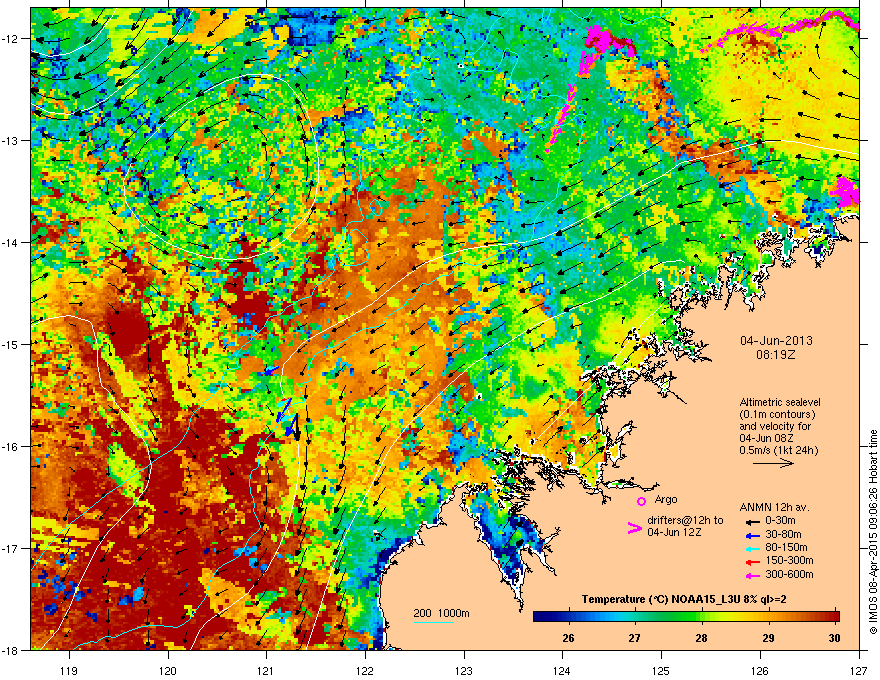Click the '300-600m' depth label
This screenshot has height=680, width=880.
tap(789, 575)
